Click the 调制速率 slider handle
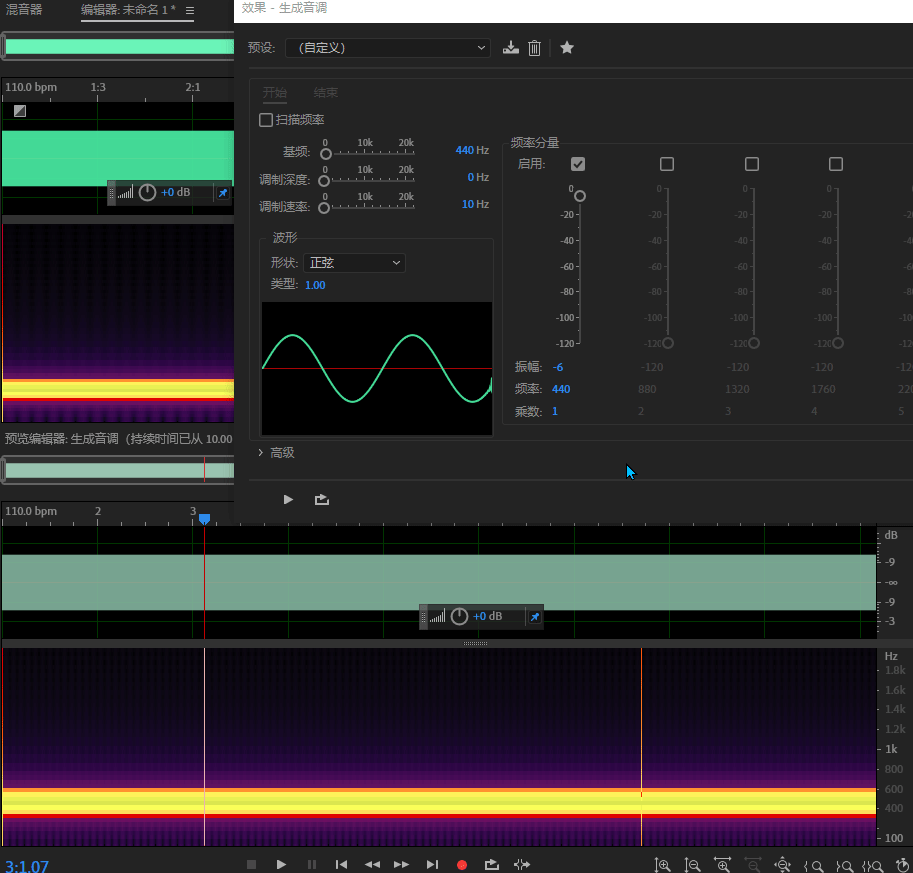The height and width of the screenshot is (873, 913). click(x=324, y=208)
